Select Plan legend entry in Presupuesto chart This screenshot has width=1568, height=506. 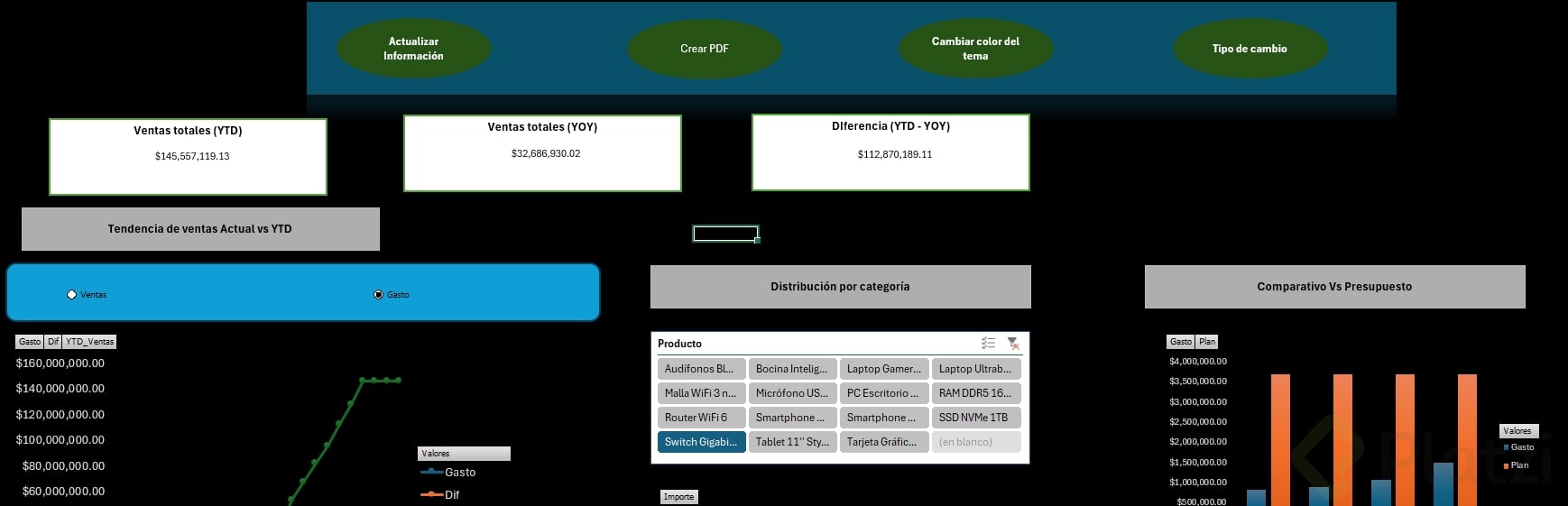[1516, 465]
